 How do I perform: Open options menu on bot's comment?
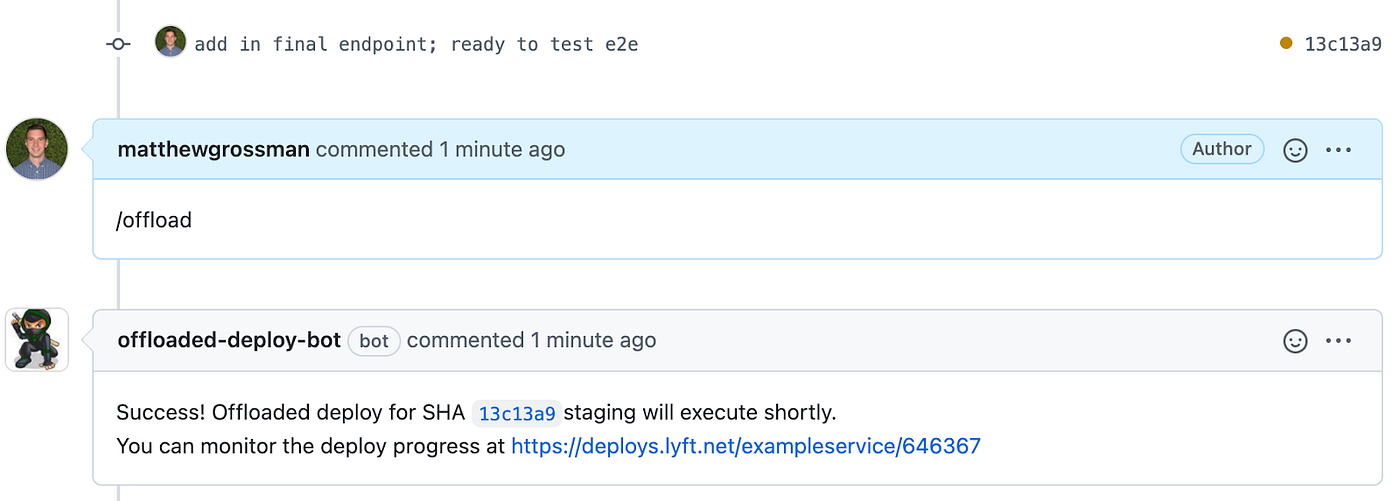(1338, 341)
